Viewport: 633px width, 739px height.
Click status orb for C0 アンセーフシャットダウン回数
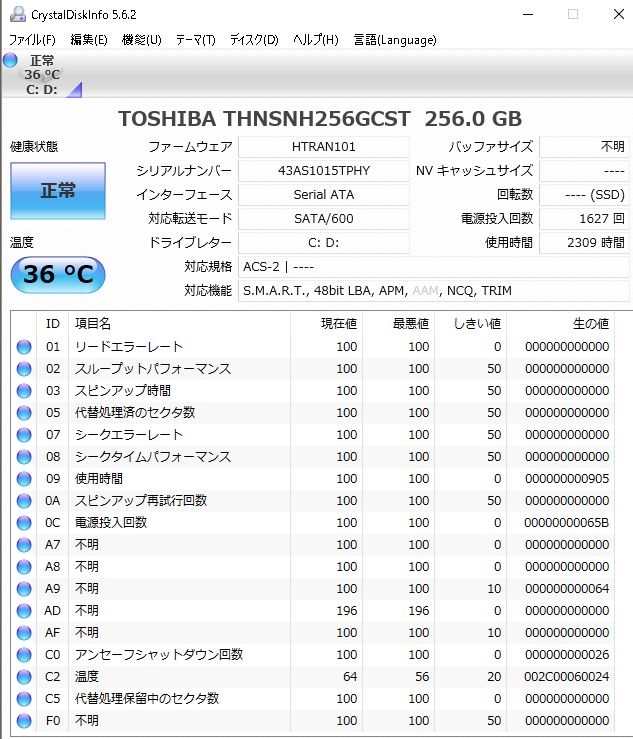pos(24,655)
